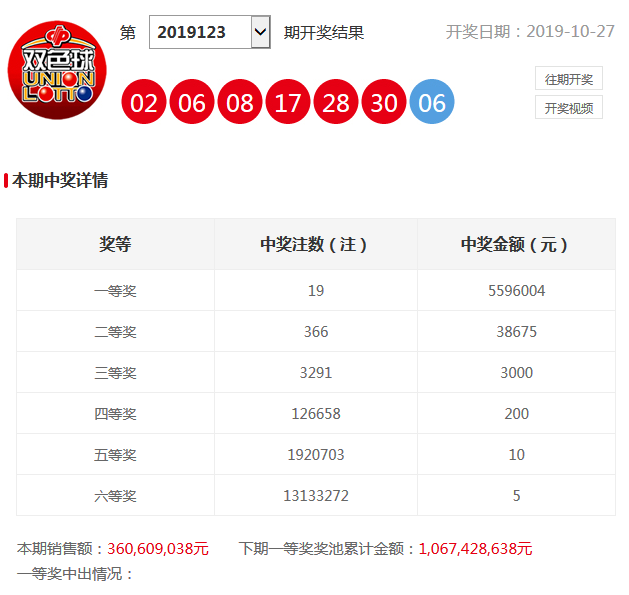Click the 奖等 column header

click(115, 244)
